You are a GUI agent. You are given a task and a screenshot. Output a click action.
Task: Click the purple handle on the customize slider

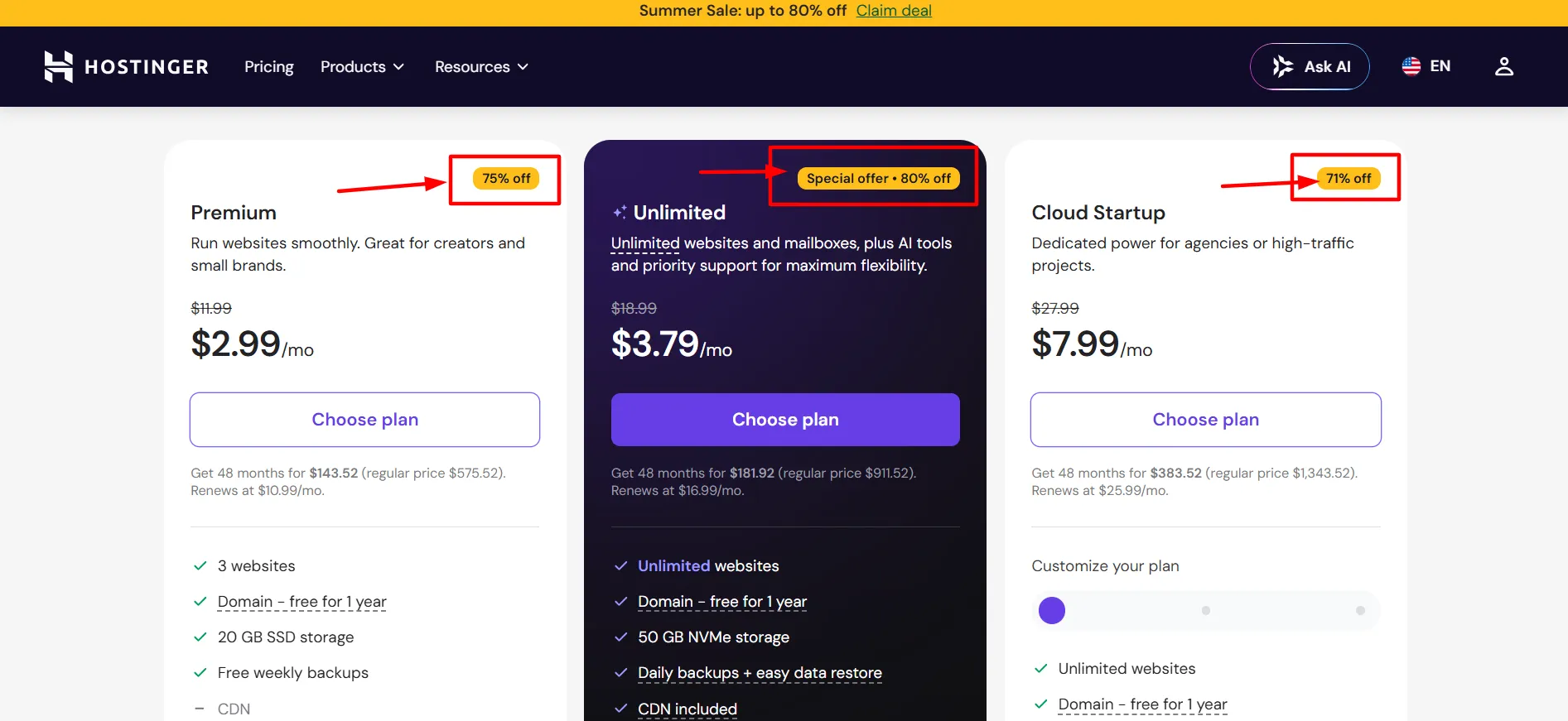click(1052, 611)
